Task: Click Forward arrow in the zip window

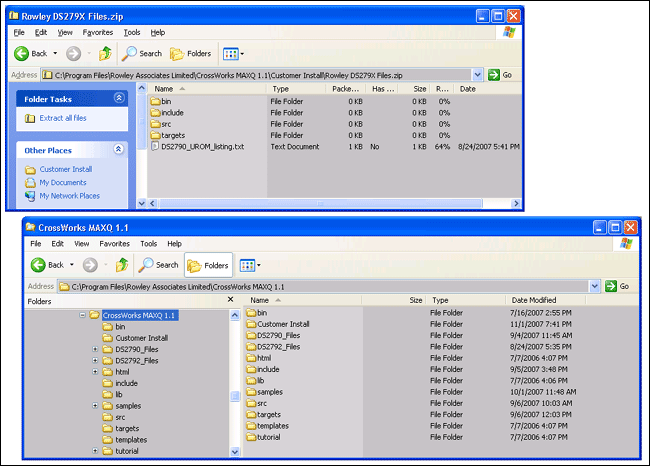Action: tap(74, 53)
